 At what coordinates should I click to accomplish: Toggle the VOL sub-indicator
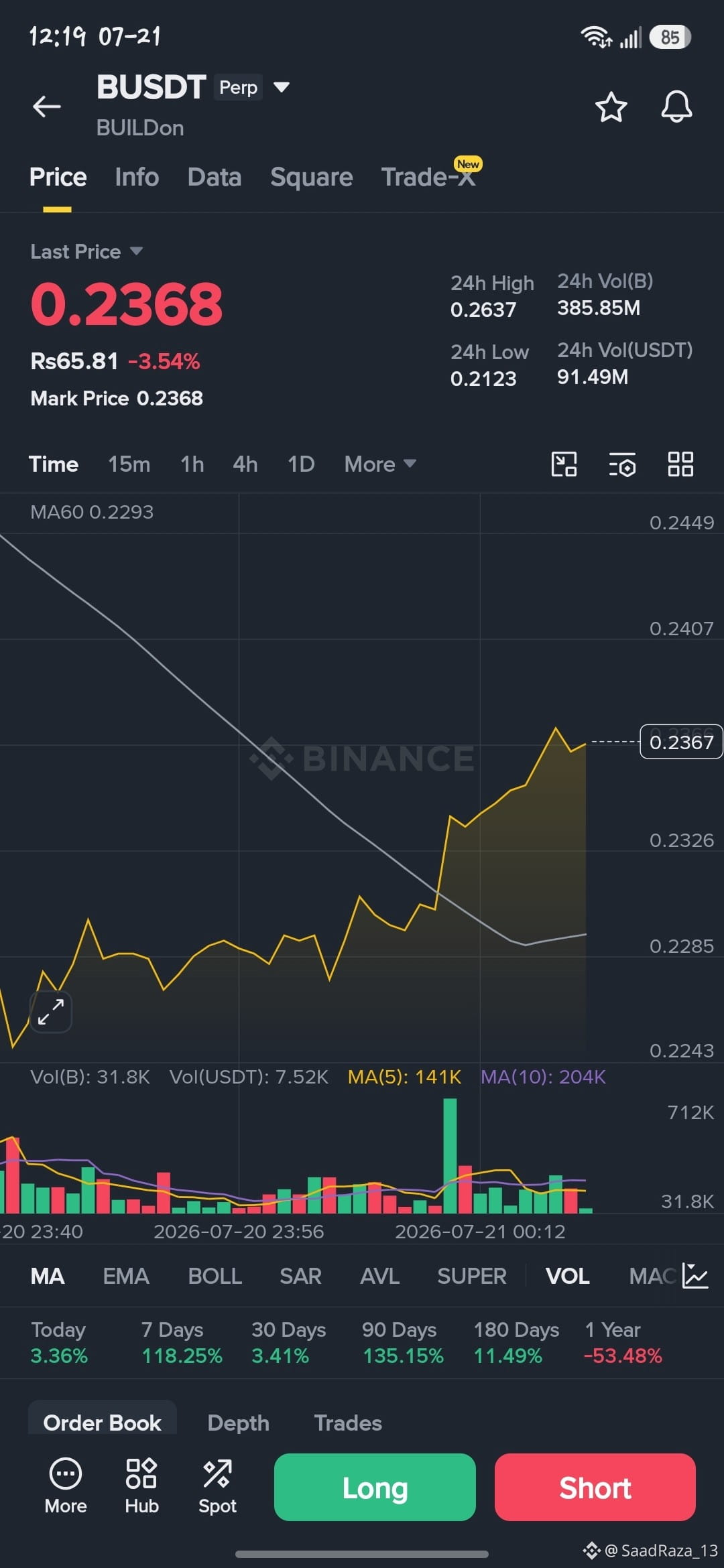tap(567, 1276)
